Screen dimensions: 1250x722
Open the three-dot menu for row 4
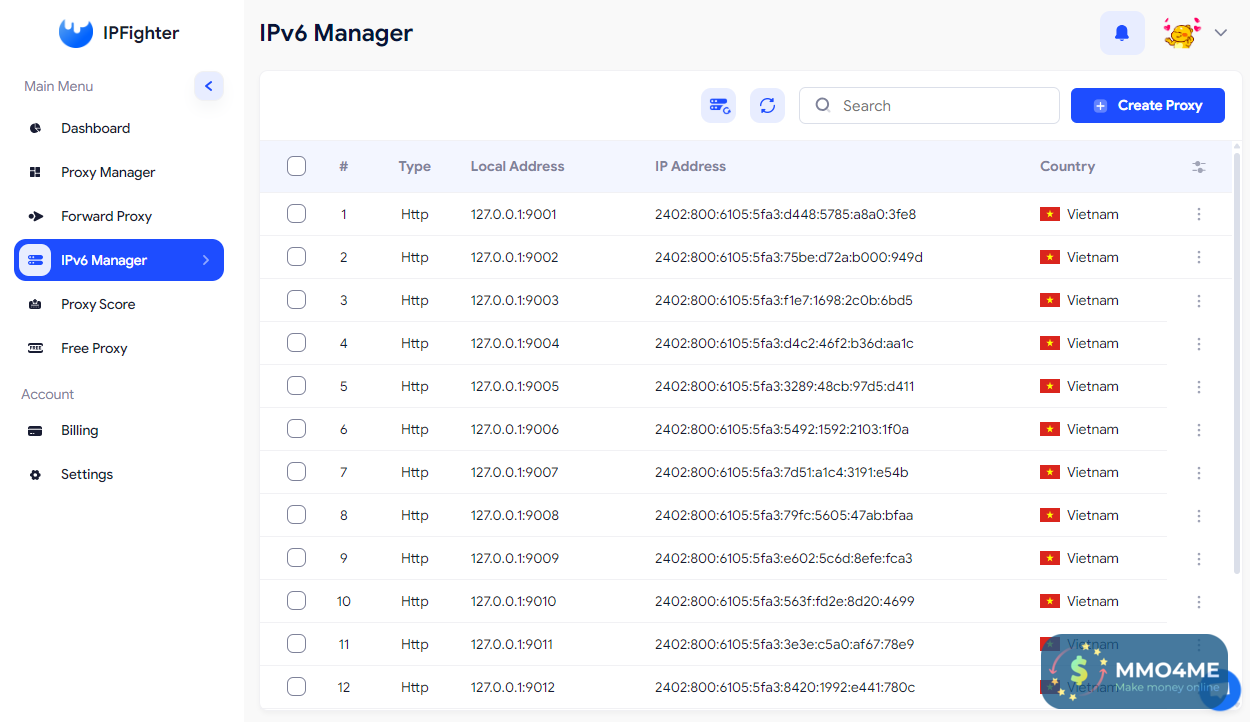(x=1199, y=343)
